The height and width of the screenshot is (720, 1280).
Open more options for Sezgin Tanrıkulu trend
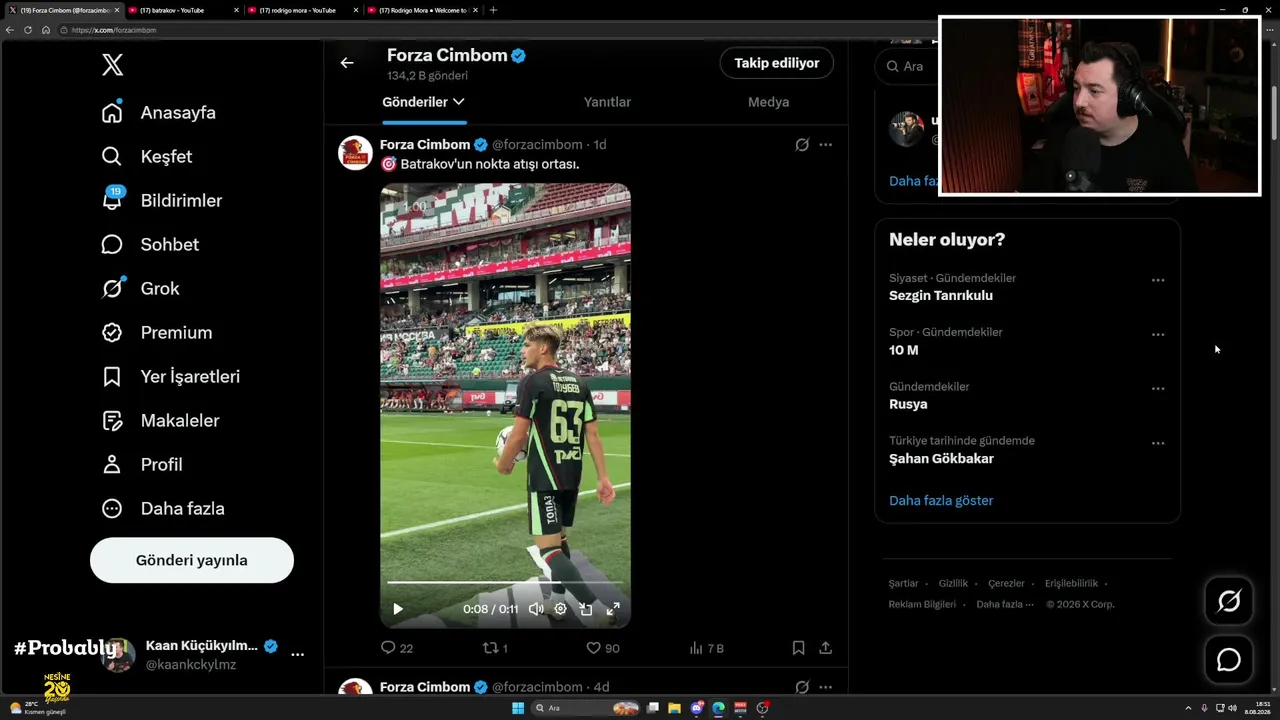click(x=1158, y=281)
